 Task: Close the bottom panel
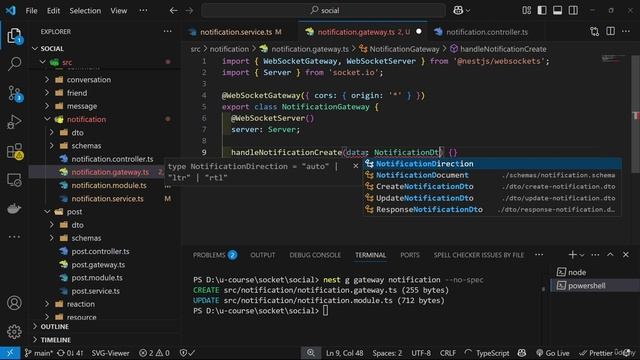626,255
